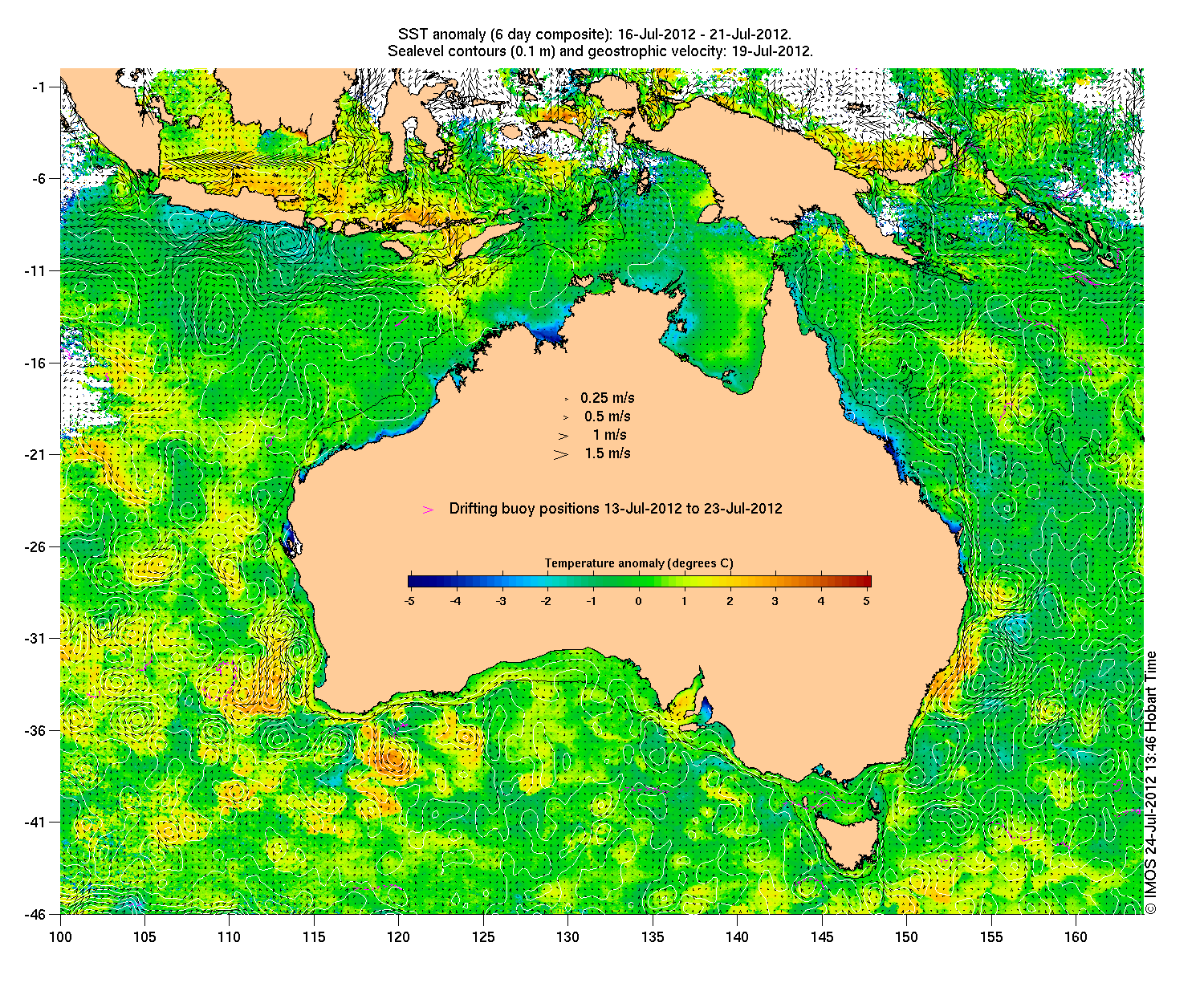This screenshot has height=983, width=1204.
Task: Click the longitude axis label '110'
Action: [x=230, y=936]
